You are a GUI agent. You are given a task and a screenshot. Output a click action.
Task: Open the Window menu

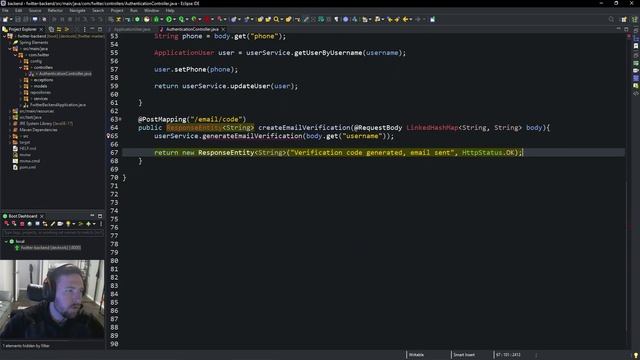[151, 11]
